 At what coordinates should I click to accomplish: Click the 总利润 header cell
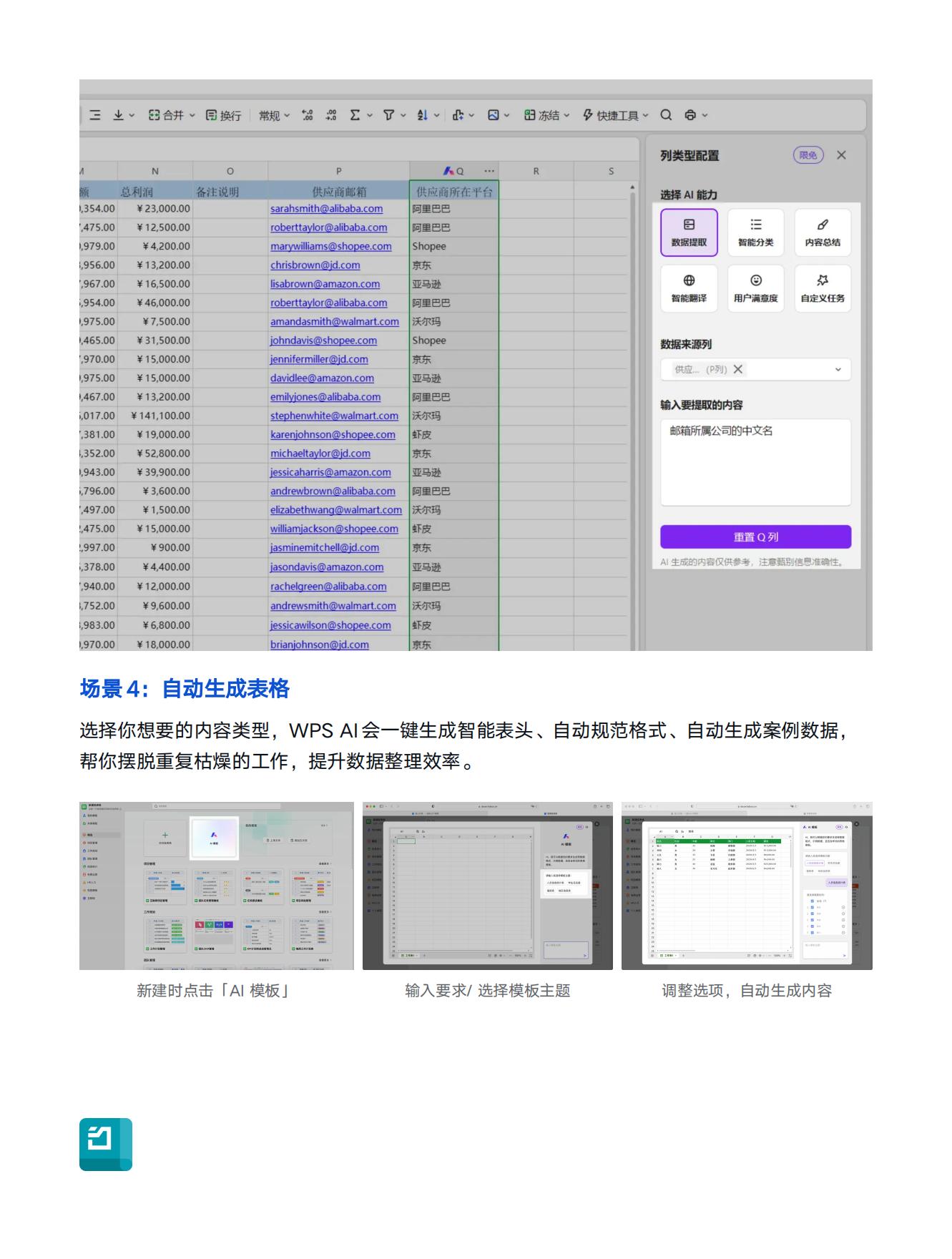point(155,191)
